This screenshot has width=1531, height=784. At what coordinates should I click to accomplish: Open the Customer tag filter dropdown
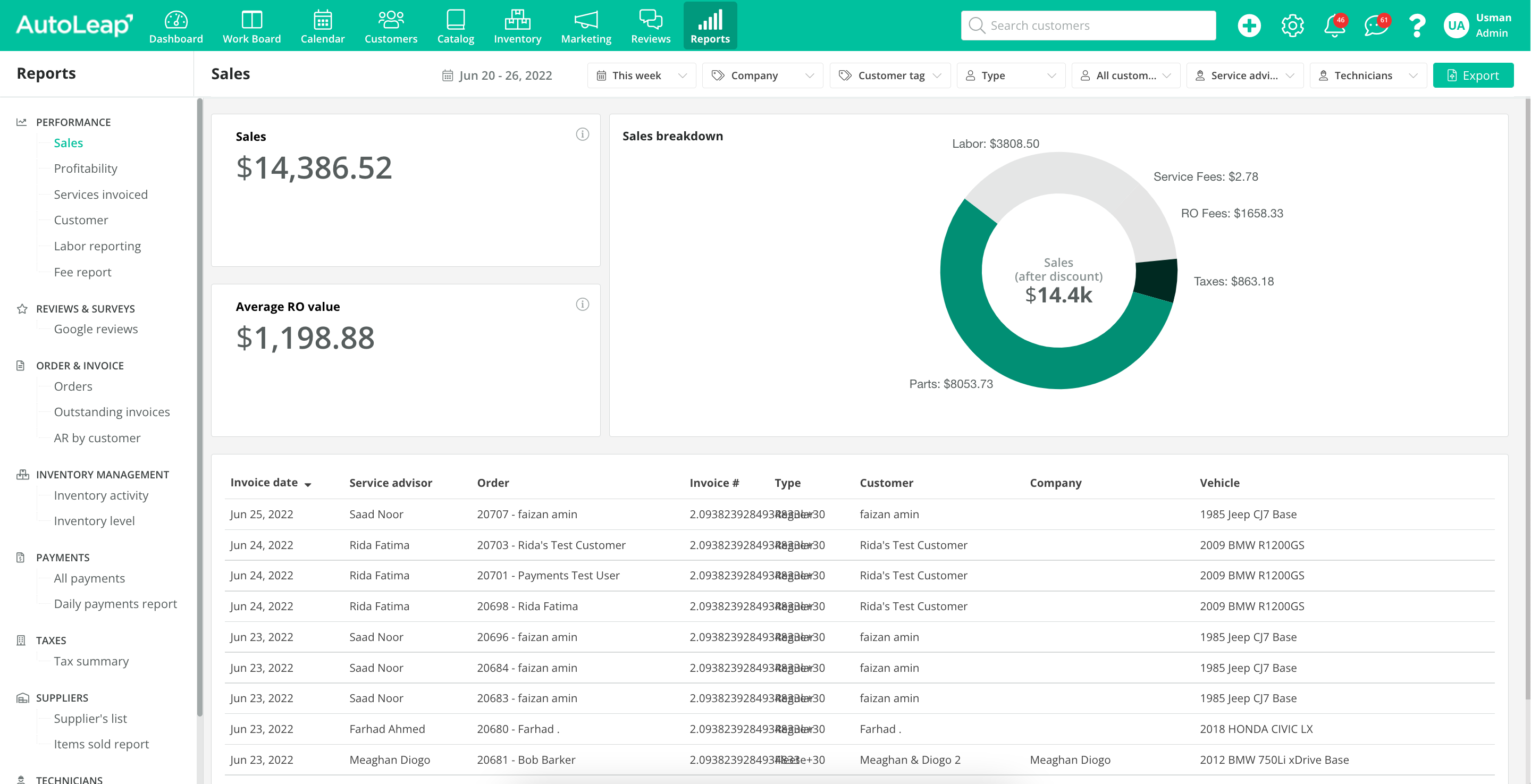coord(890,75)
